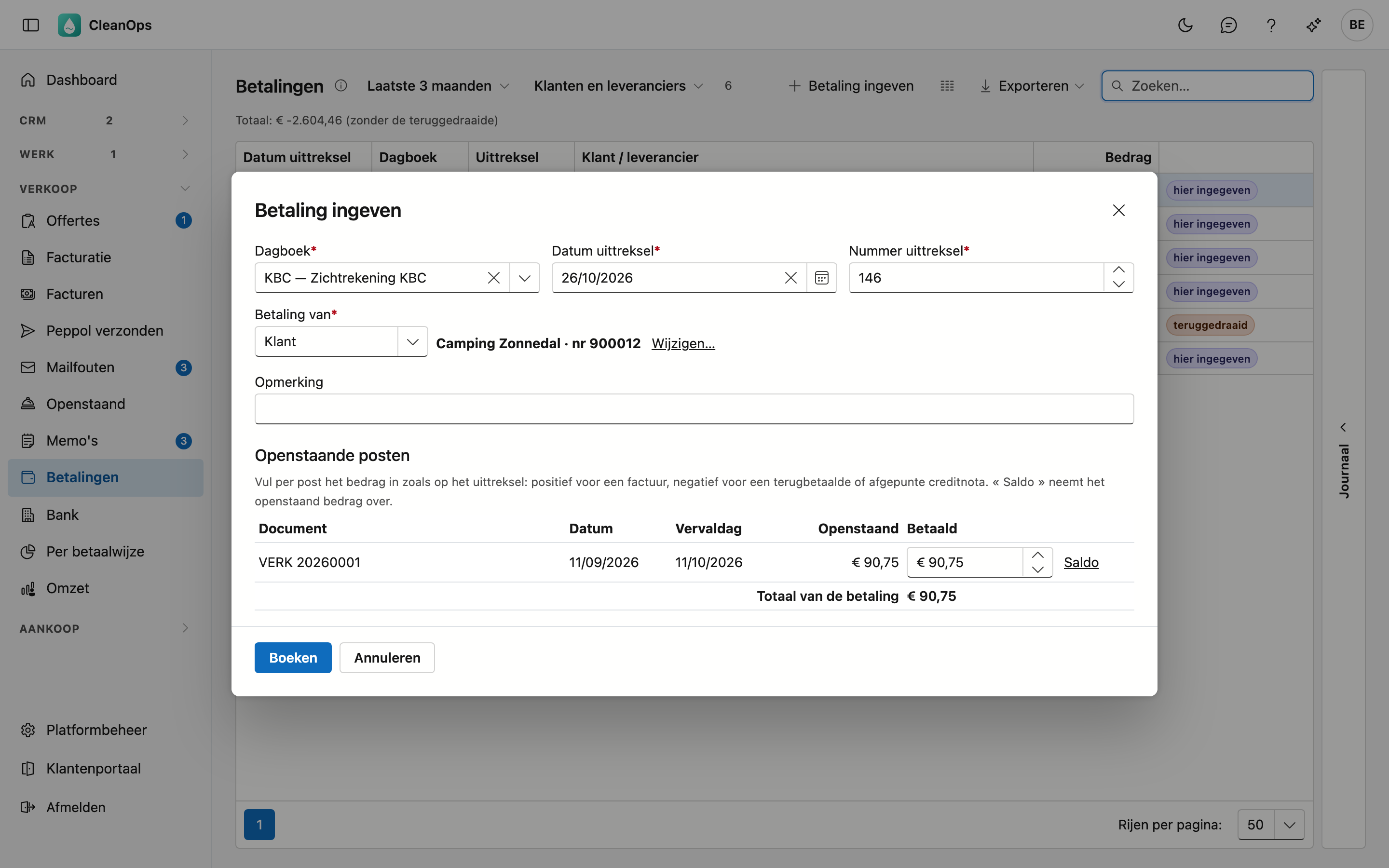1389x868 pixels.
Task: Open the calendar picker for Datum uittreksel
Action: click(821, 278)
